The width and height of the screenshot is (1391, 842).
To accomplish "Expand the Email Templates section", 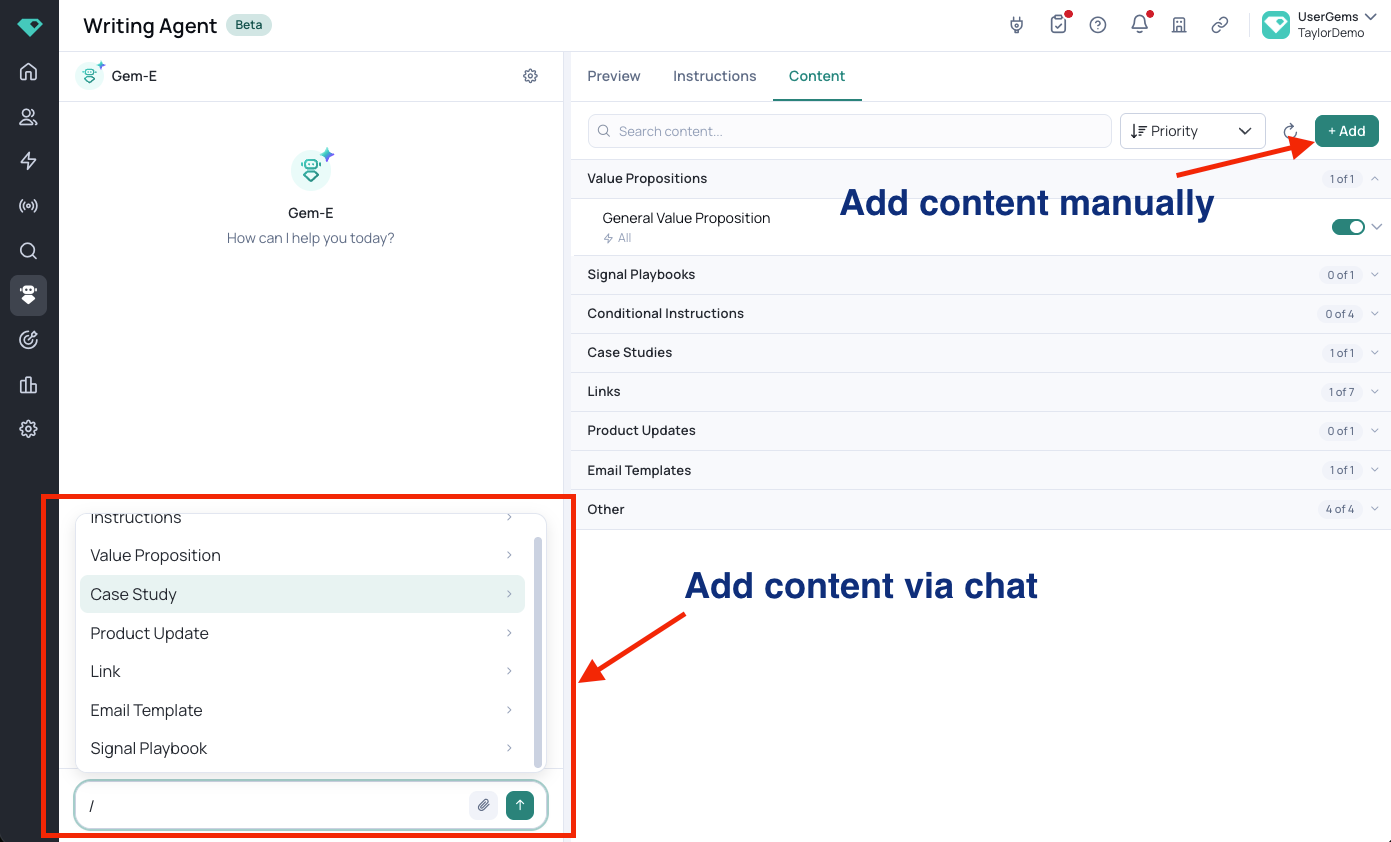I will coord(1375,470).
